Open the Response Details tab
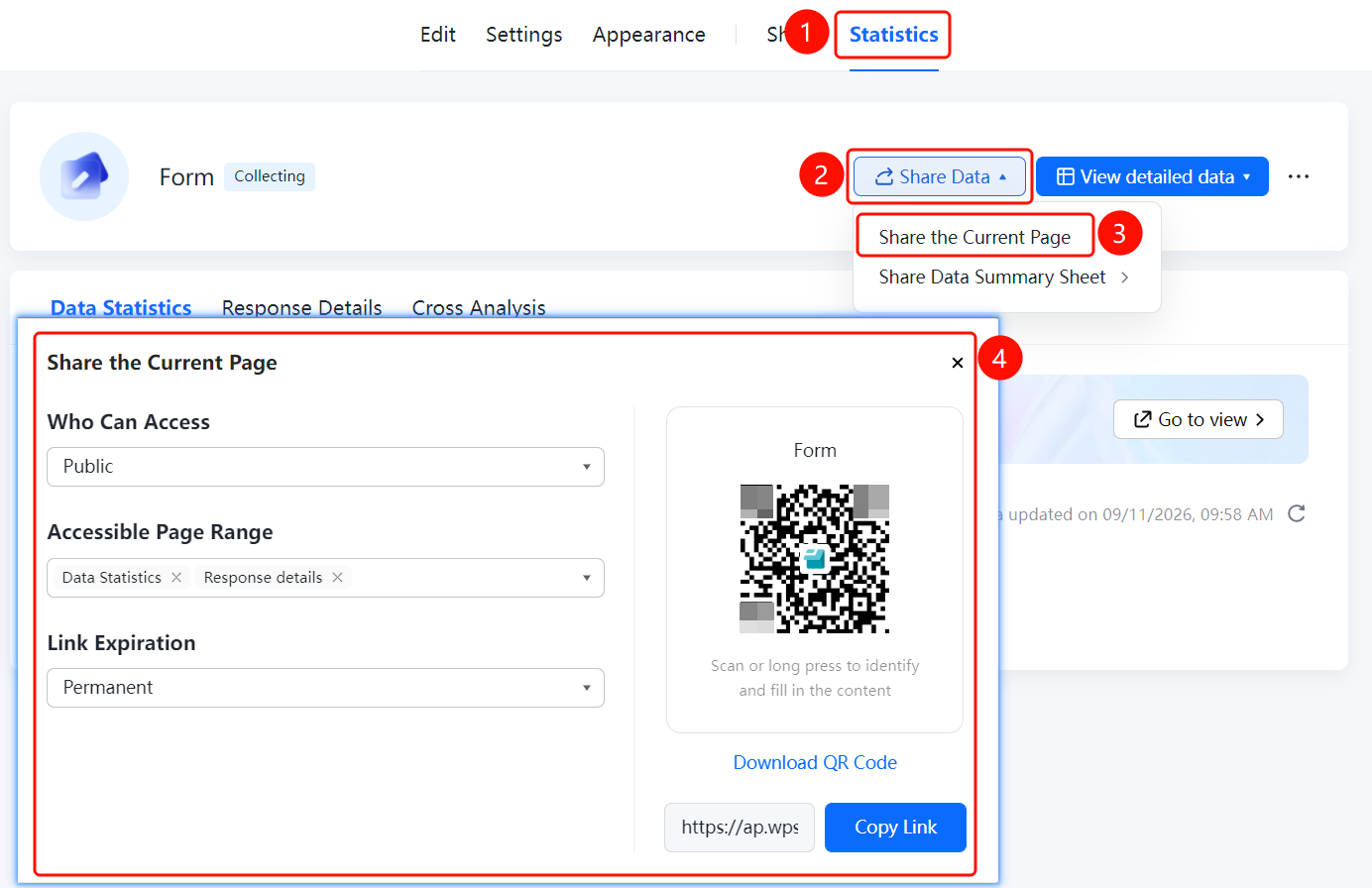The height and width of the screenshot is (888, 1372). tap(302, 308)
